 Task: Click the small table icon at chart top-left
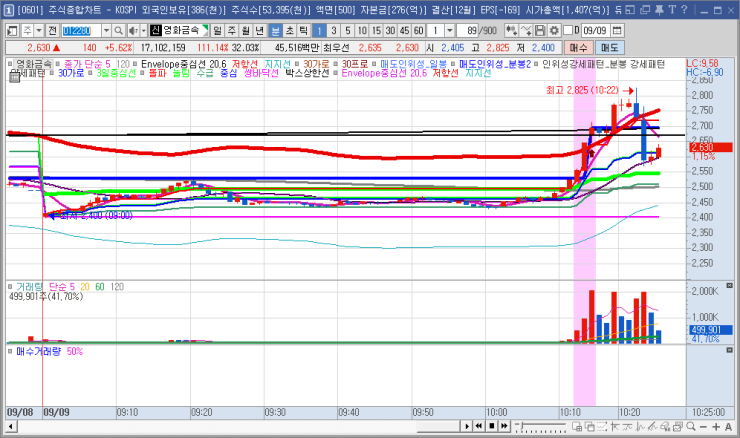(x=14, y=78)
